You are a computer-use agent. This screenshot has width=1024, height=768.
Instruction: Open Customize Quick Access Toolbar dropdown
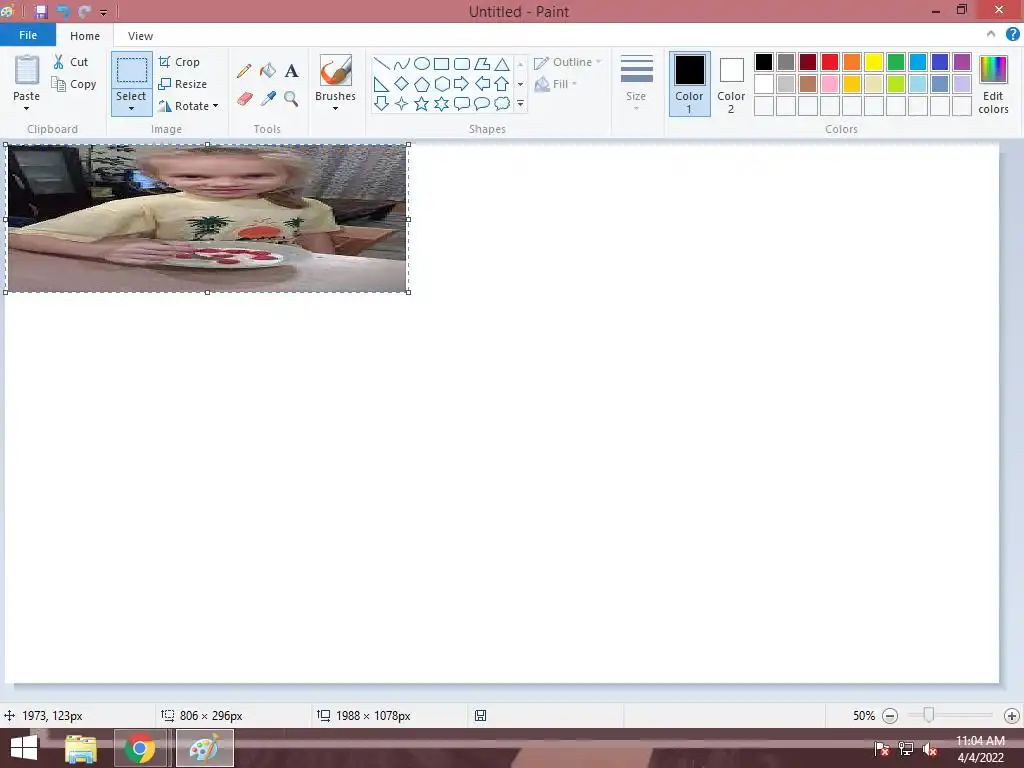[103, 12]
